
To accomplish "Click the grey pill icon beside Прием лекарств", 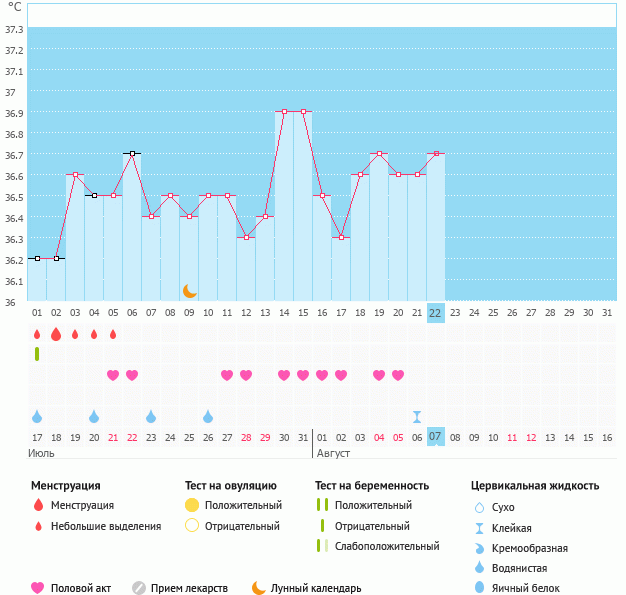I will pyautogui.click(x=139, y=588).
